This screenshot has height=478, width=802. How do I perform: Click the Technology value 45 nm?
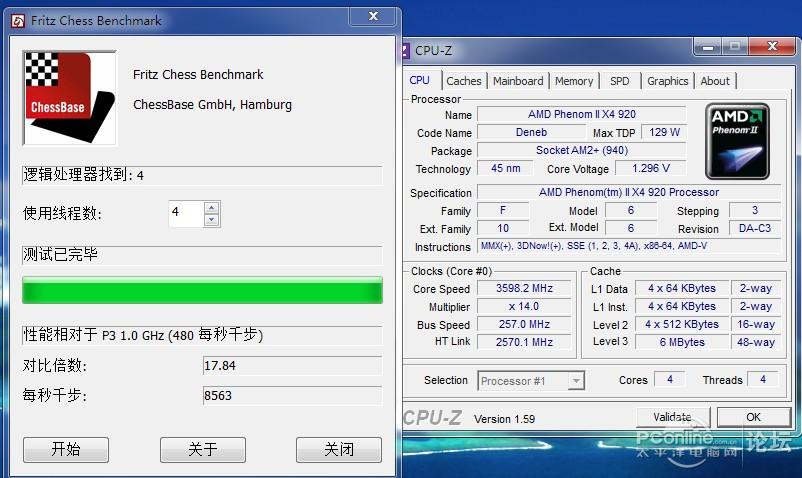[x=505, y=168]
